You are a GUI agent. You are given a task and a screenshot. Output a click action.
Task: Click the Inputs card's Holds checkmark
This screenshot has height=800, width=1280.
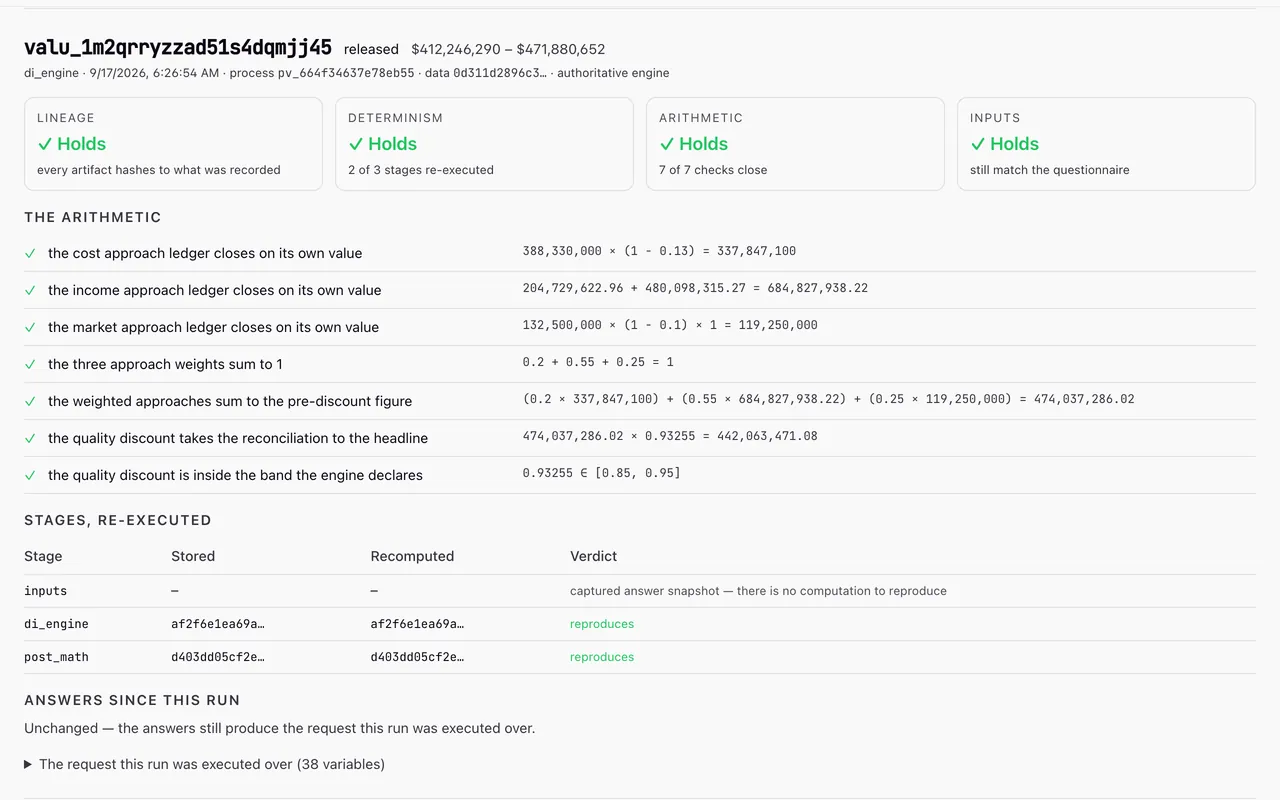click(978, 144)
